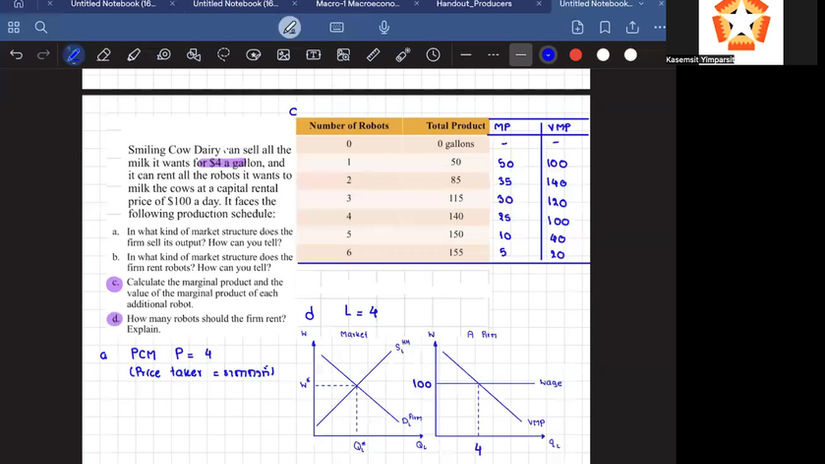Click the highlighted 'd.' question marker

pyautogui.click(x=114, y=319)
